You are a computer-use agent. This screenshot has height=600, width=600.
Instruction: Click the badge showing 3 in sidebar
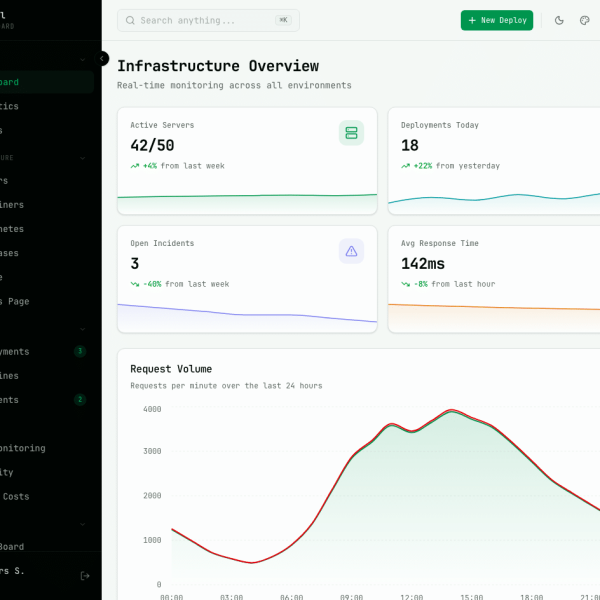click(x=80, y=351)
